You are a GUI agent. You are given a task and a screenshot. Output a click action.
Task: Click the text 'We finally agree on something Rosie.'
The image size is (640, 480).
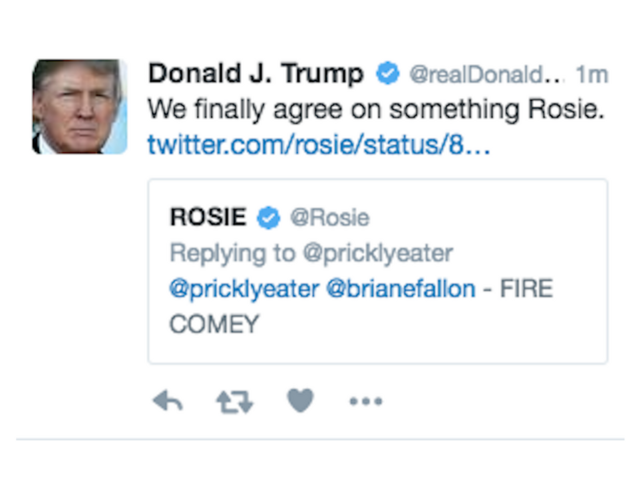click(x=376, y=108)
